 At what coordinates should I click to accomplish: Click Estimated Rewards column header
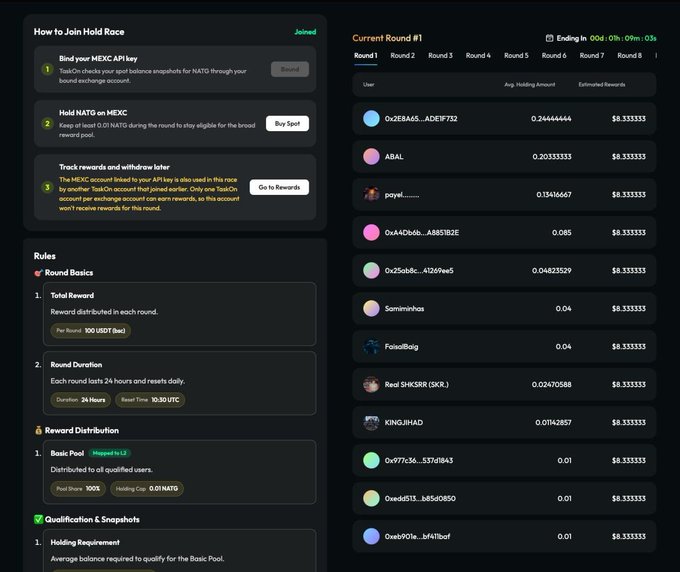pos(602,85)
